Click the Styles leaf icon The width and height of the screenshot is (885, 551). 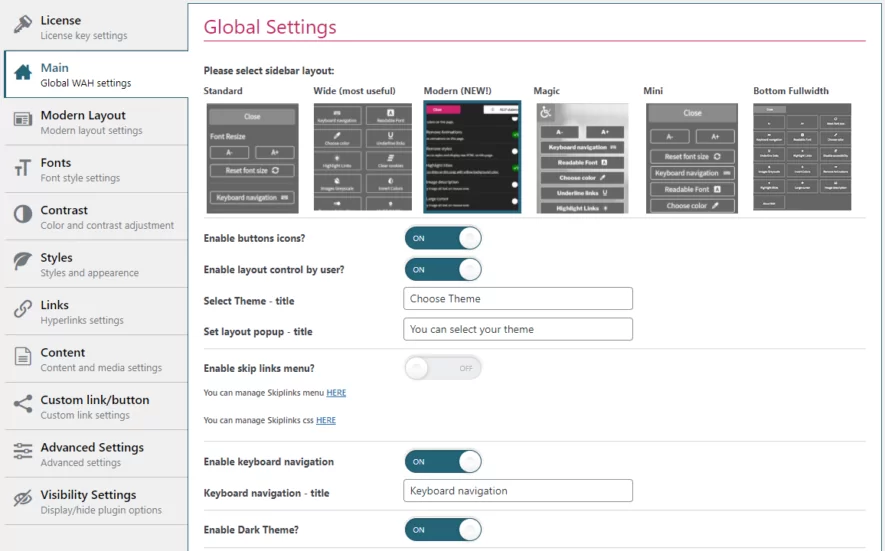(x=23, y=261)
